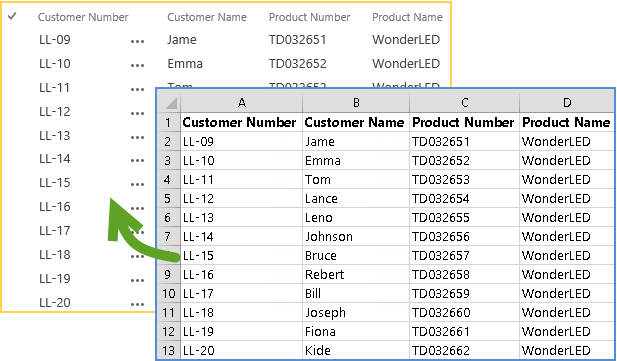Select spreadsheet cell containing Lance

pos(356,198)
